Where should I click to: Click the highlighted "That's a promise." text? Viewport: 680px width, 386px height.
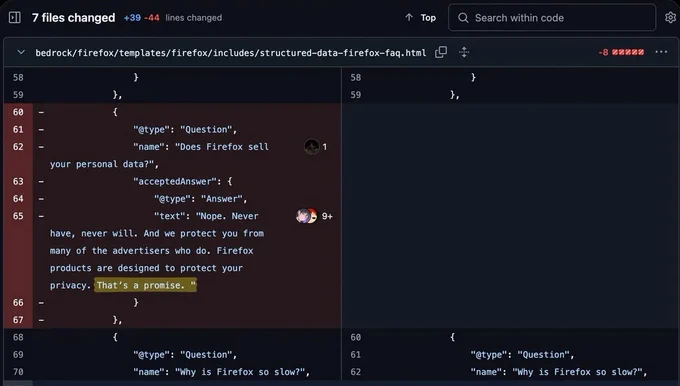(145, 285)
